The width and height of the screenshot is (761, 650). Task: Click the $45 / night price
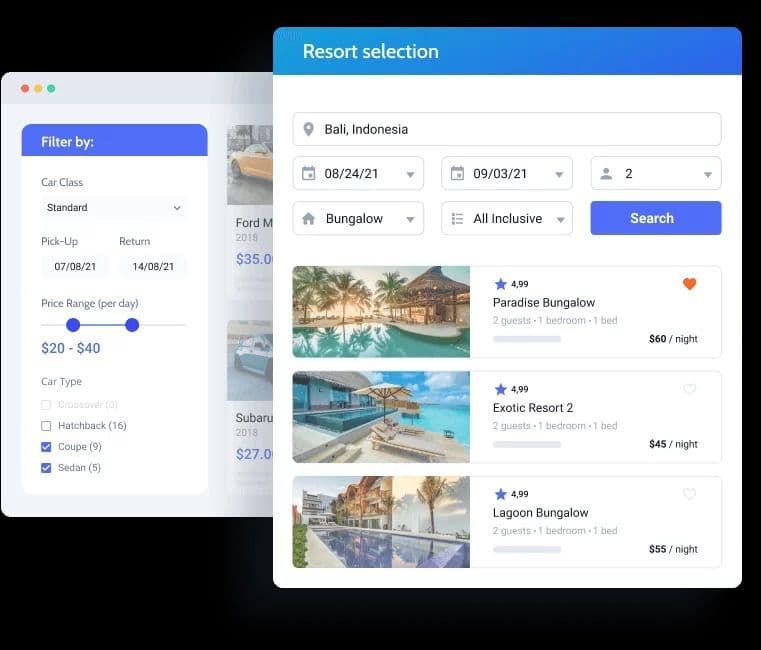click(673, 444)
